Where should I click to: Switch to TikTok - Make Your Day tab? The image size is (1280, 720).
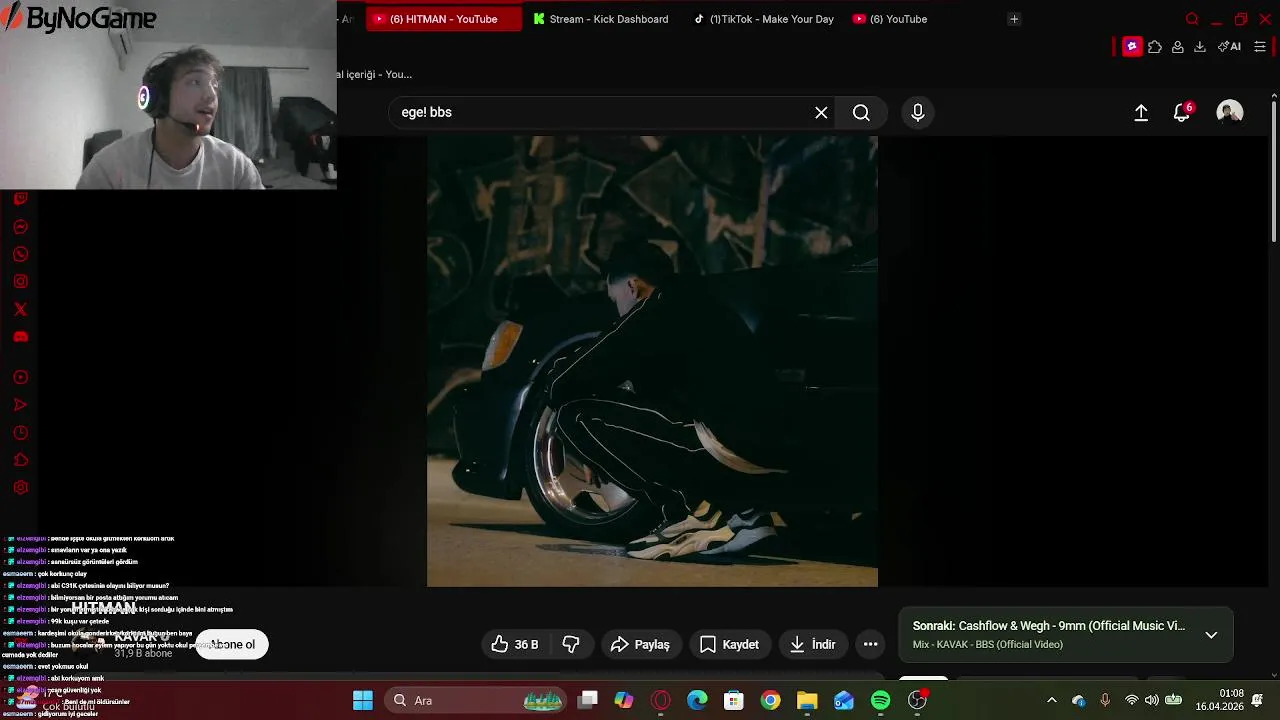coord(764,19)
